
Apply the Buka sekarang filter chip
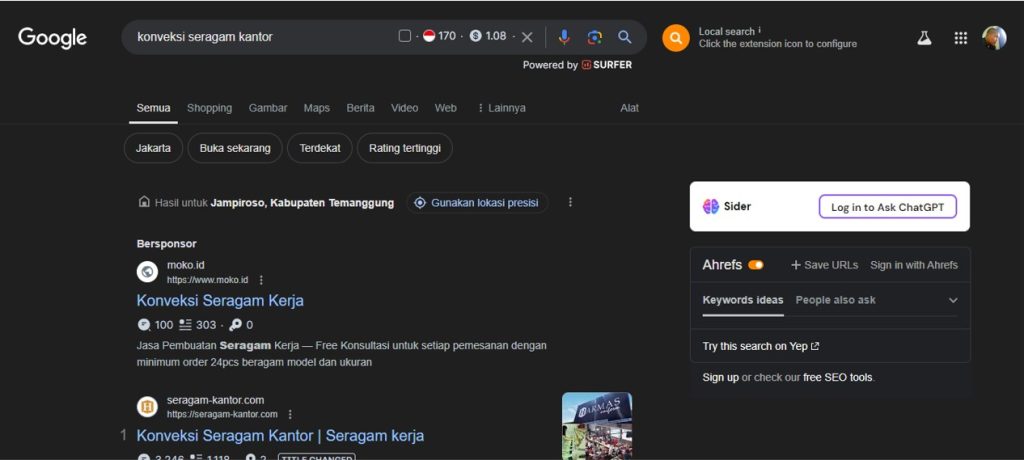tap(235, 148)
